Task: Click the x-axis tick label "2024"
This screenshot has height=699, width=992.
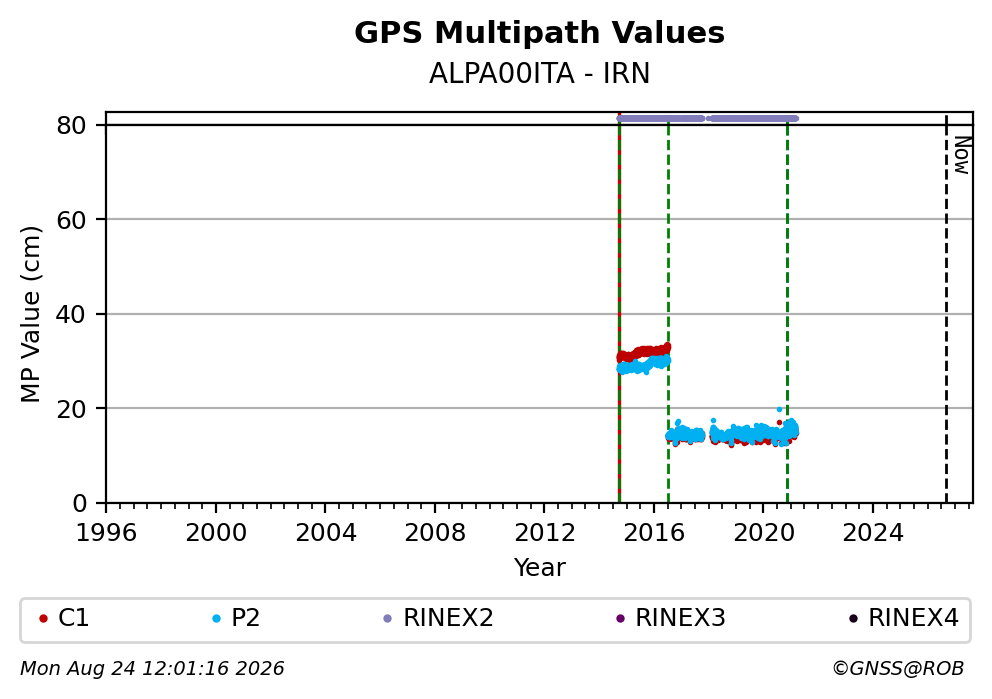Action: 872,533
